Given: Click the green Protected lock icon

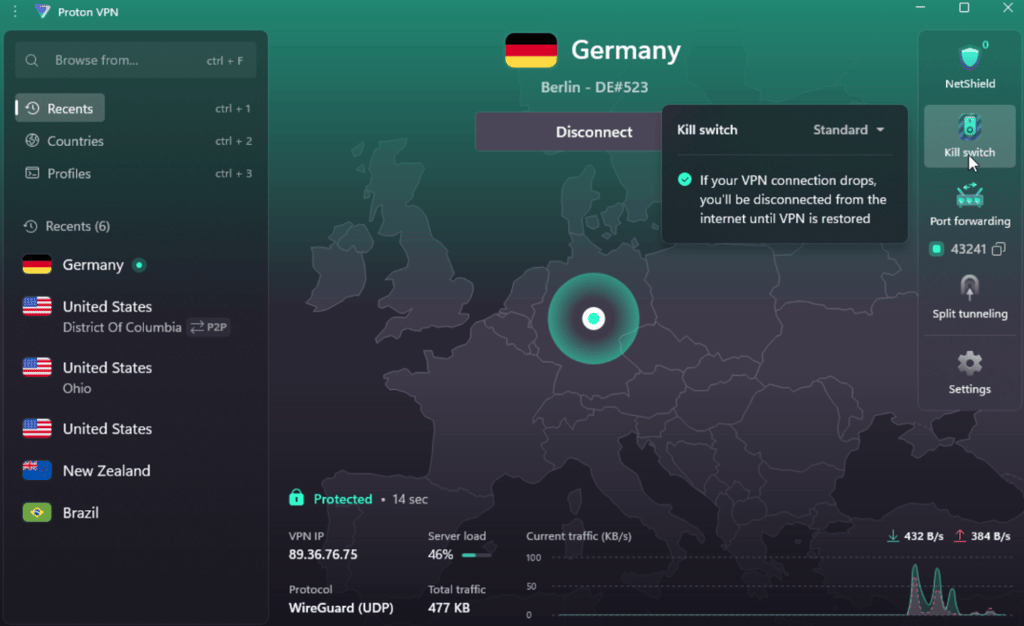Looking at the screenshot, I should click(x=296, y=497).
